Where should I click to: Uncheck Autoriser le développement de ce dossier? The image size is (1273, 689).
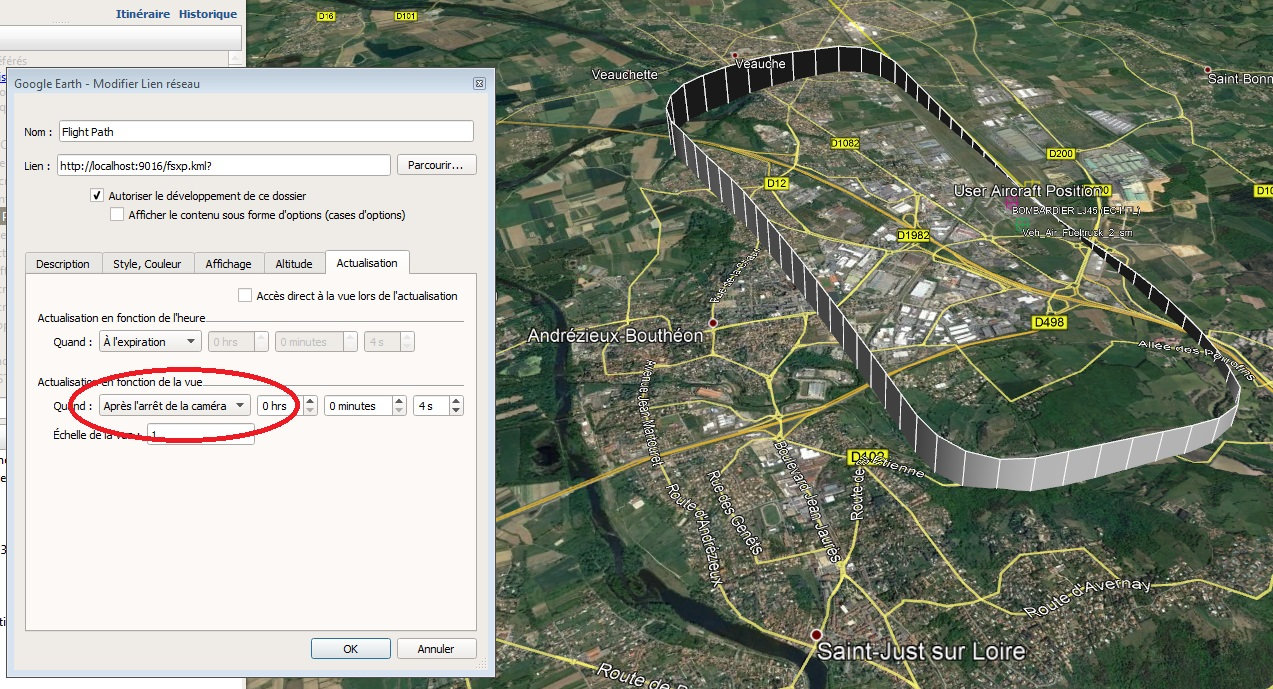click(x=97, y=196)
